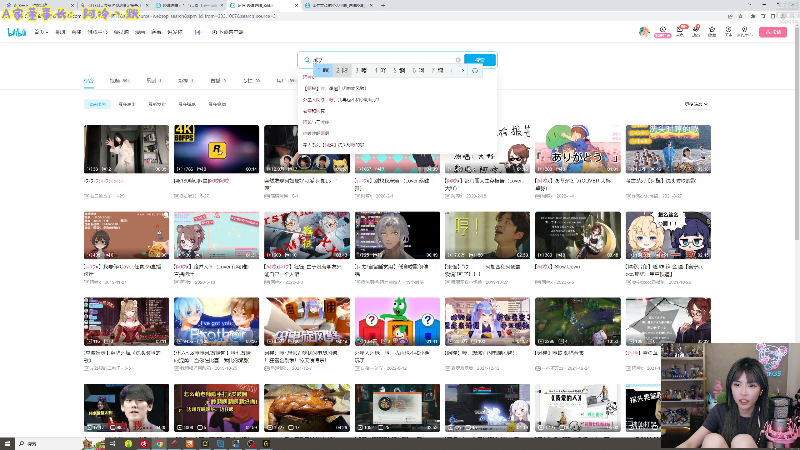800x450 pixels.
Task: Open the orange Sublime Text taskbar icon
Action: pos(189,444)
